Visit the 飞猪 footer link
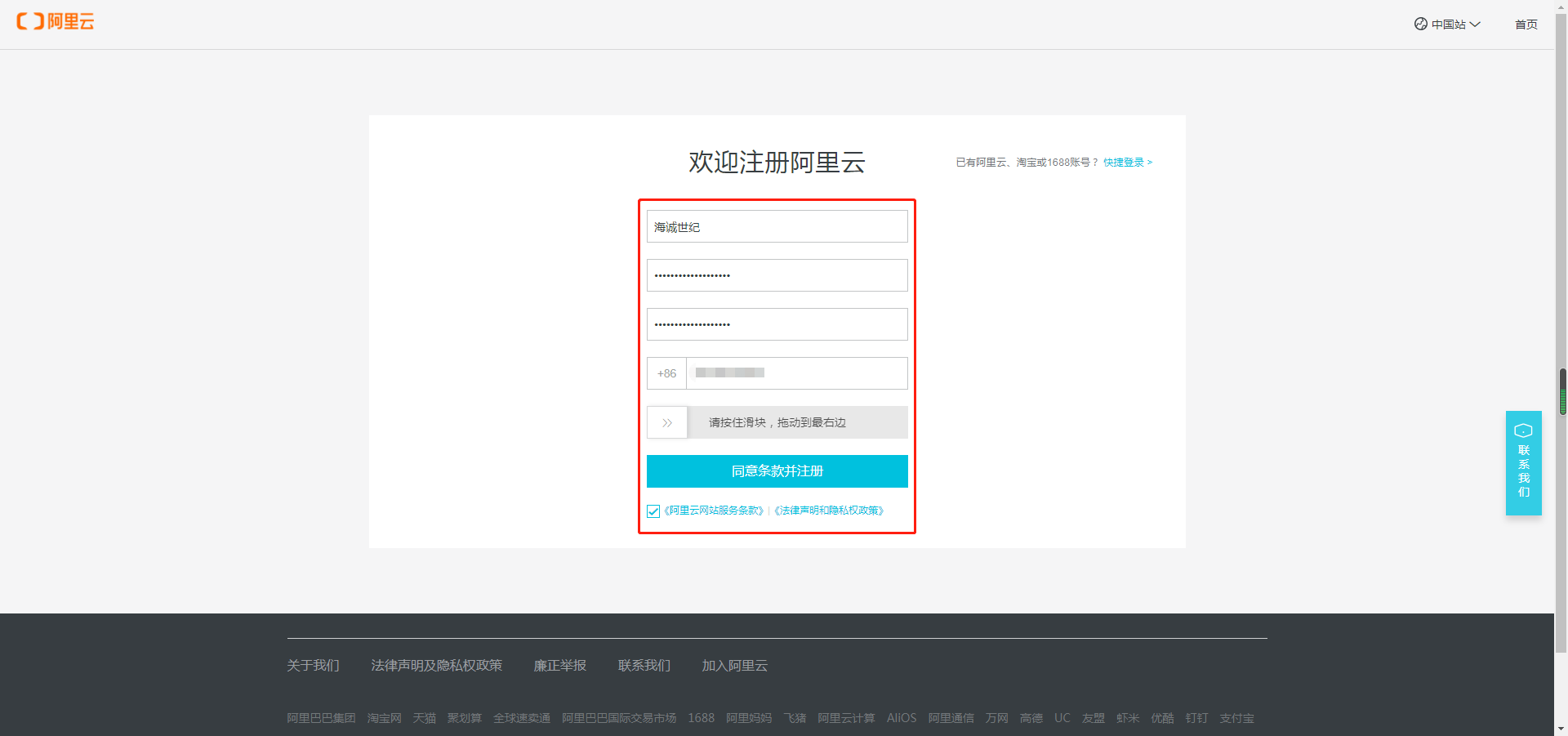Viewport: 1568px width, 736px height. [x=795, y=718]
